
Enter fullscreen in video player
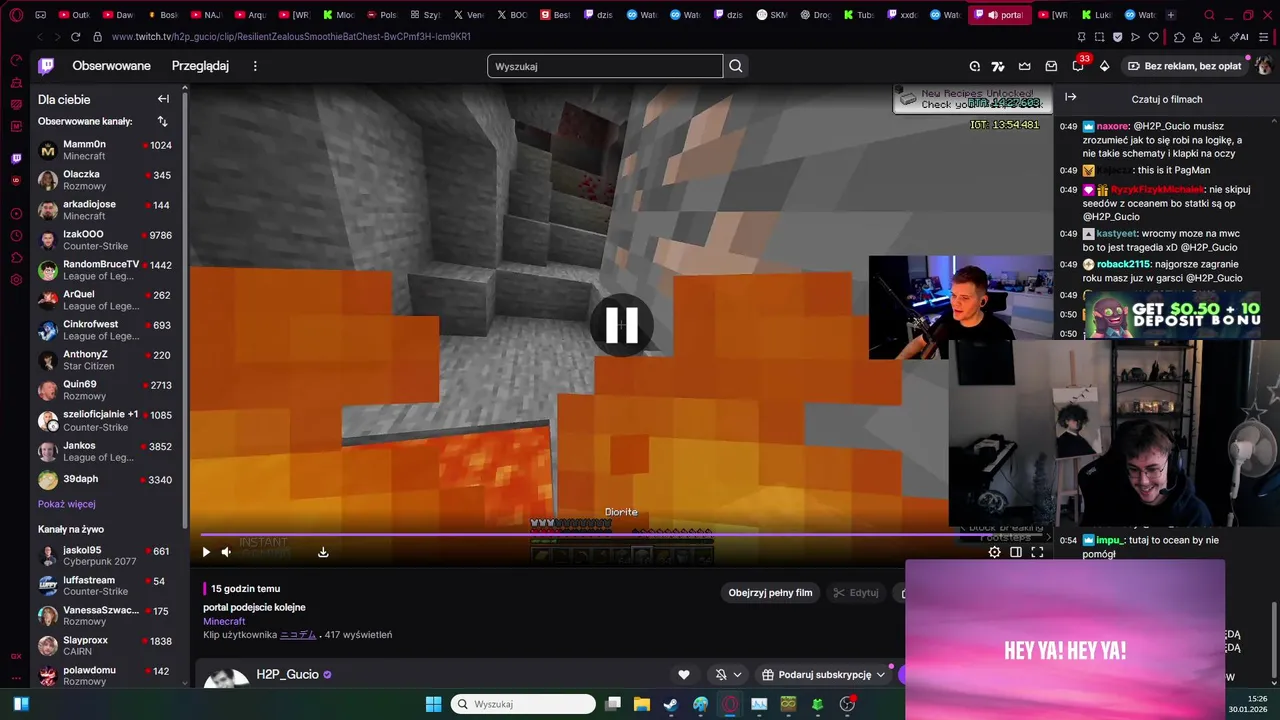[1037, 552]
